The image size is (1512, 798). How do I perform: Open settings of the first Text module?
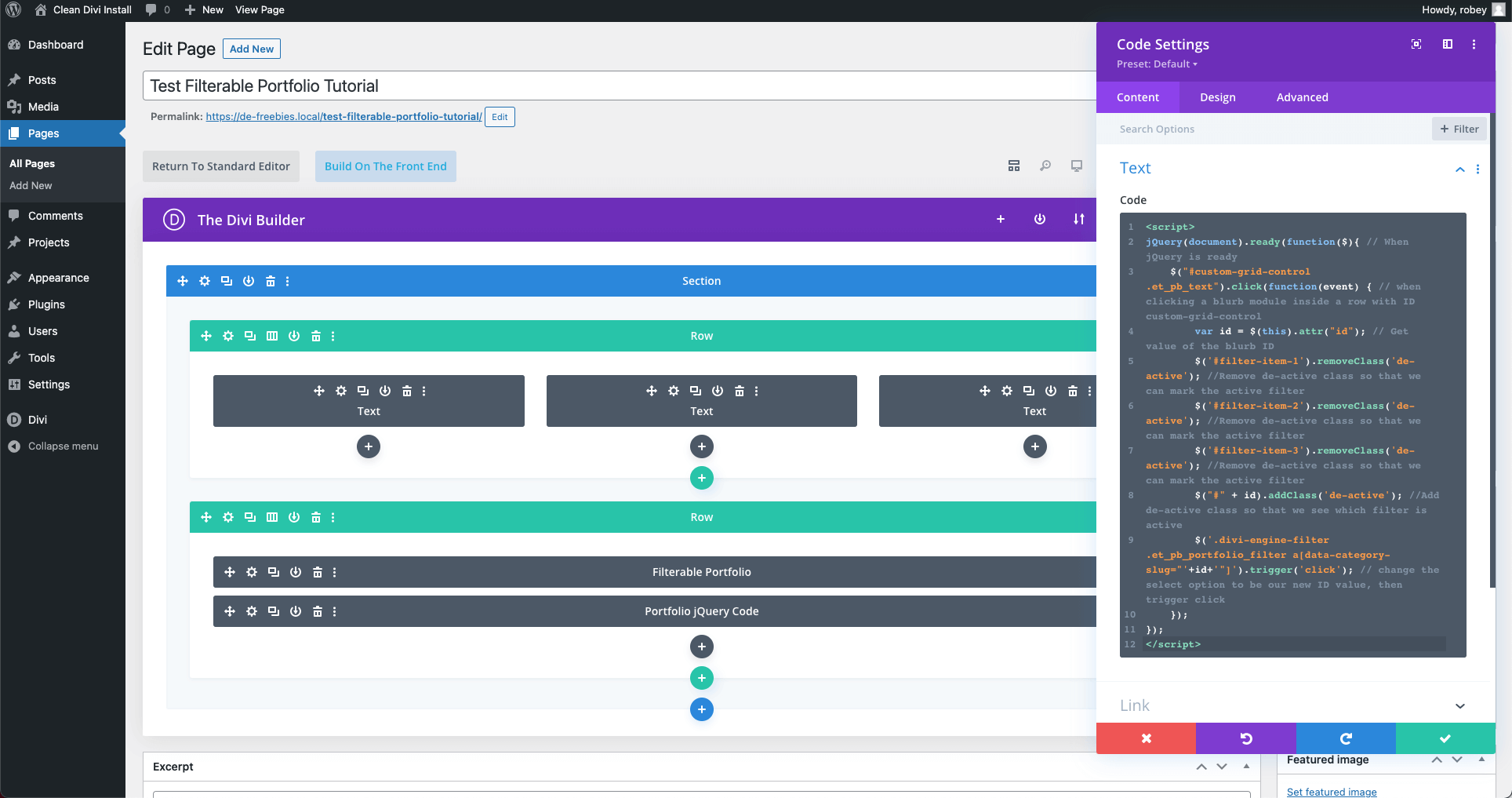coord(341,391)
